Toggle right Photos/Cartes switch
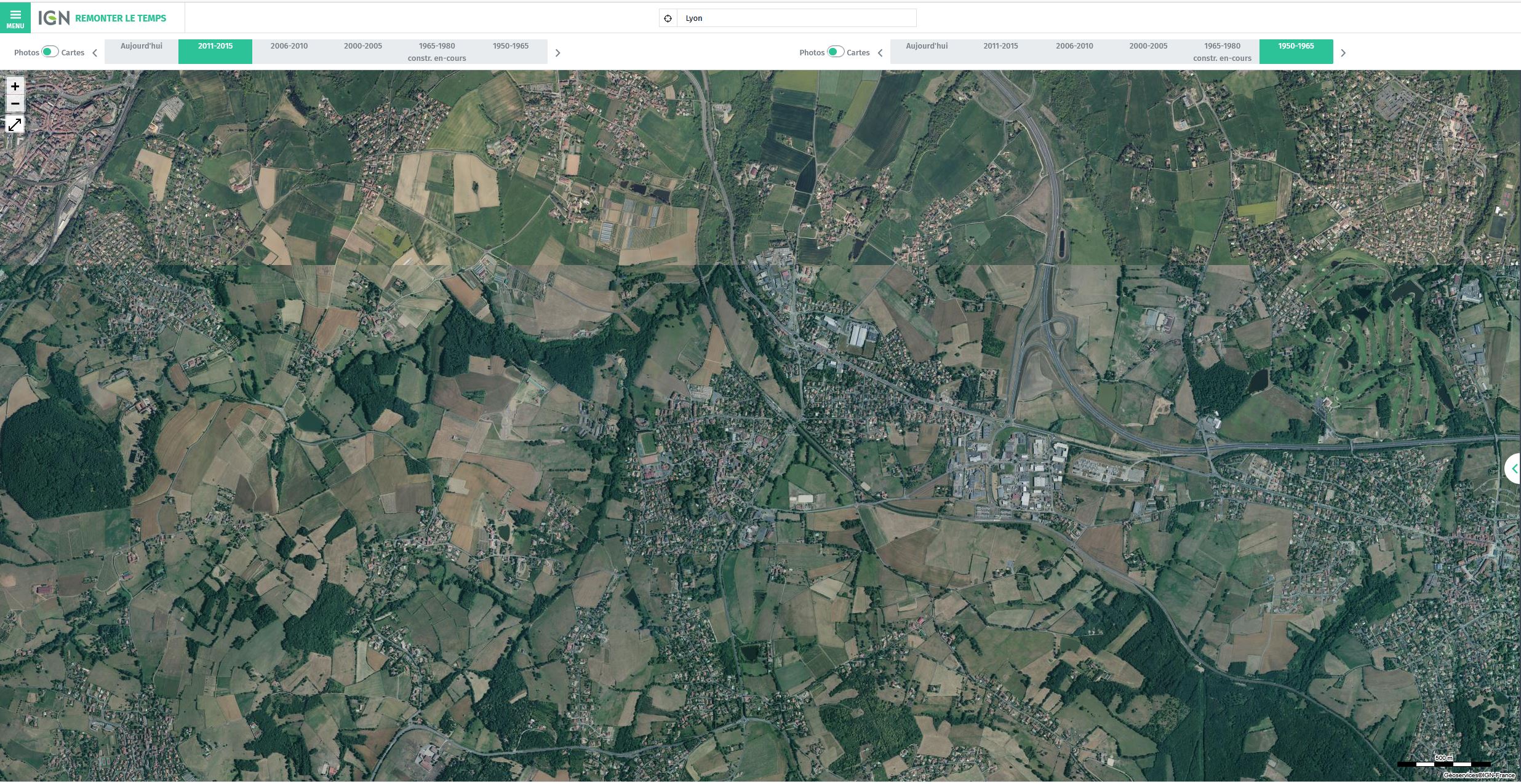1521x784 pixels. (x=835, y=52)
